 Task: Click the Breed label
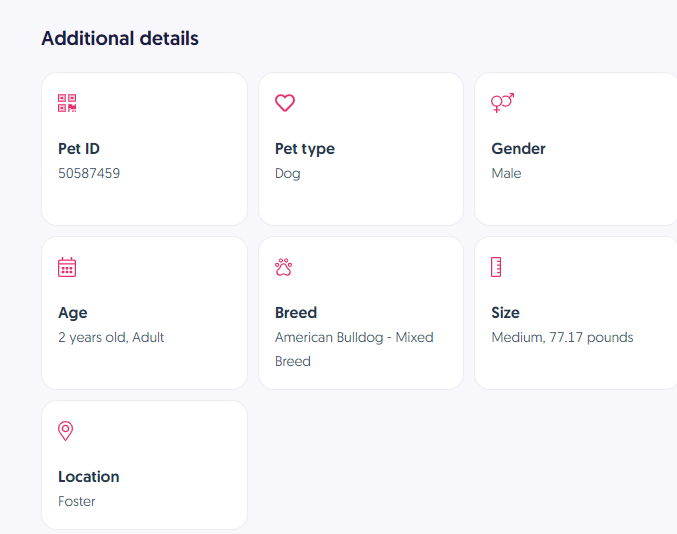[296, 313]
